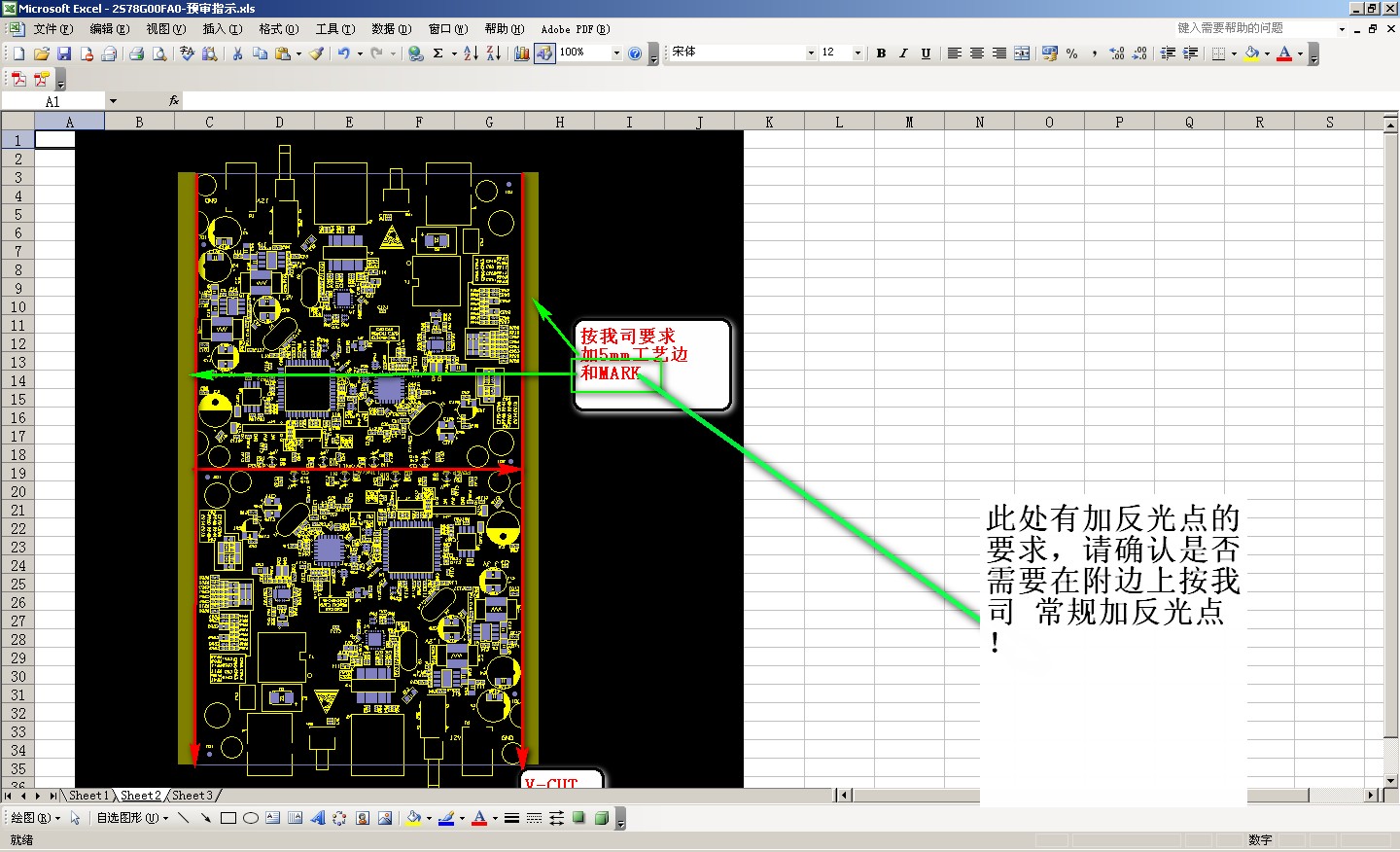1400x852 pixels.
Task: Pick font color red A
Action: [1284, 53]
